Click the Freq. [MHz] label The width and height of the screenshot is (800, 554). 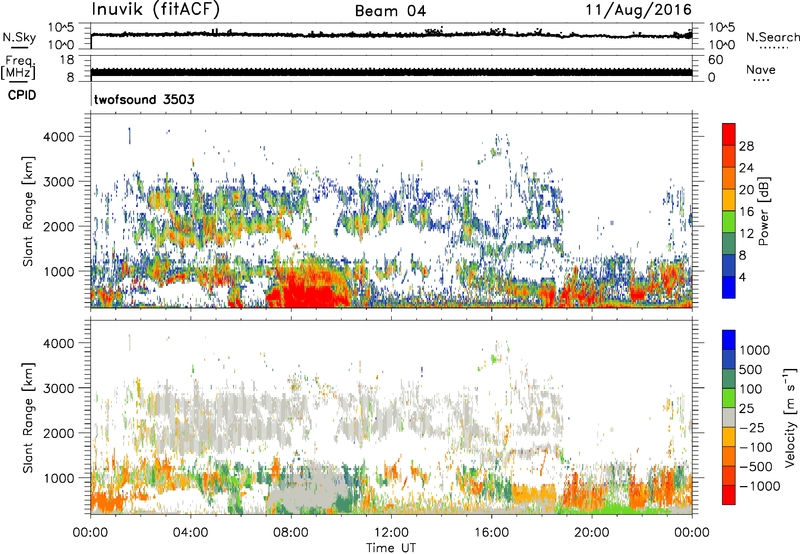18,68
